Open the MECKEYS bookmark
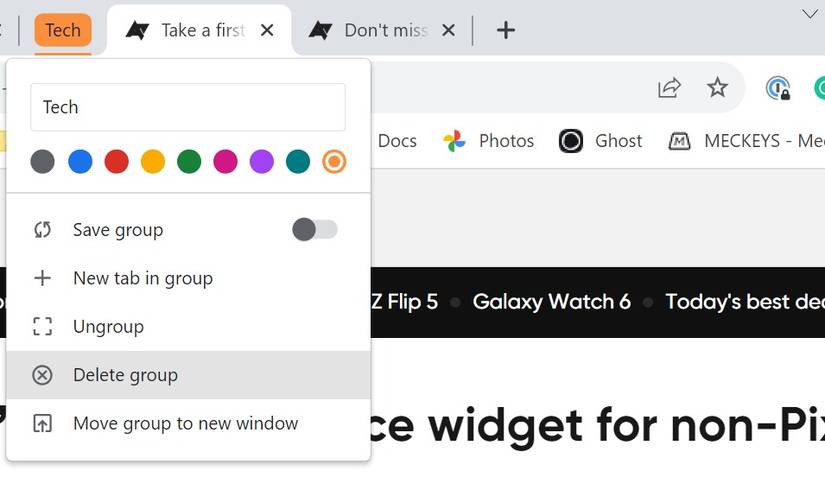 (745, 141)
